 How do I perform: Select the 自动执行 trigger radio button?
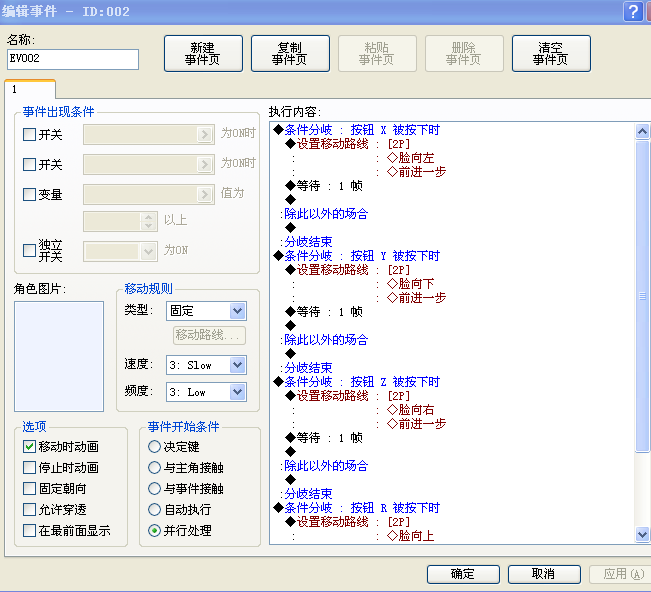(x=154, y=509)
